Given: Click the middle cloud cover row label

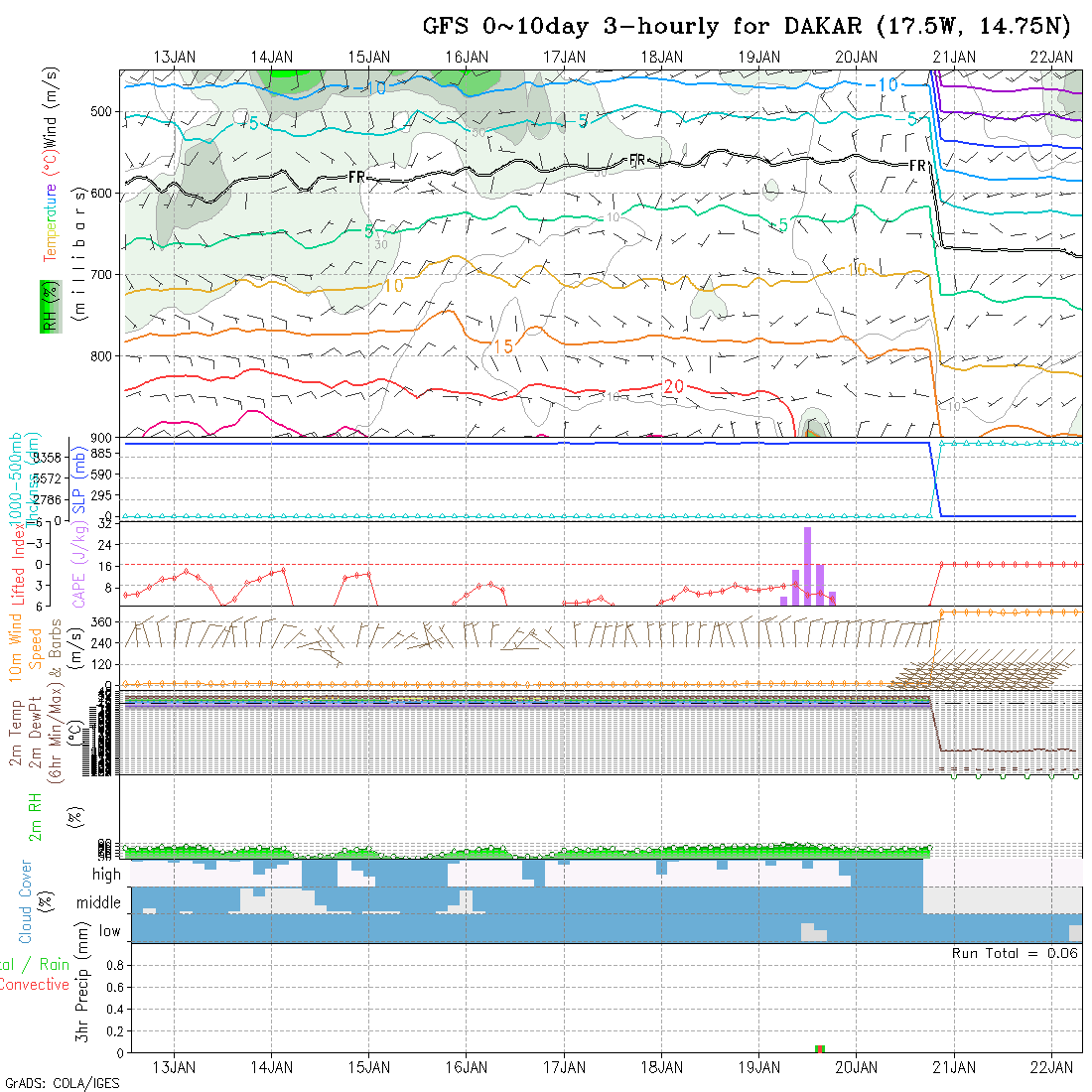Looking at the screenshot, I should [x=99, y=903].
